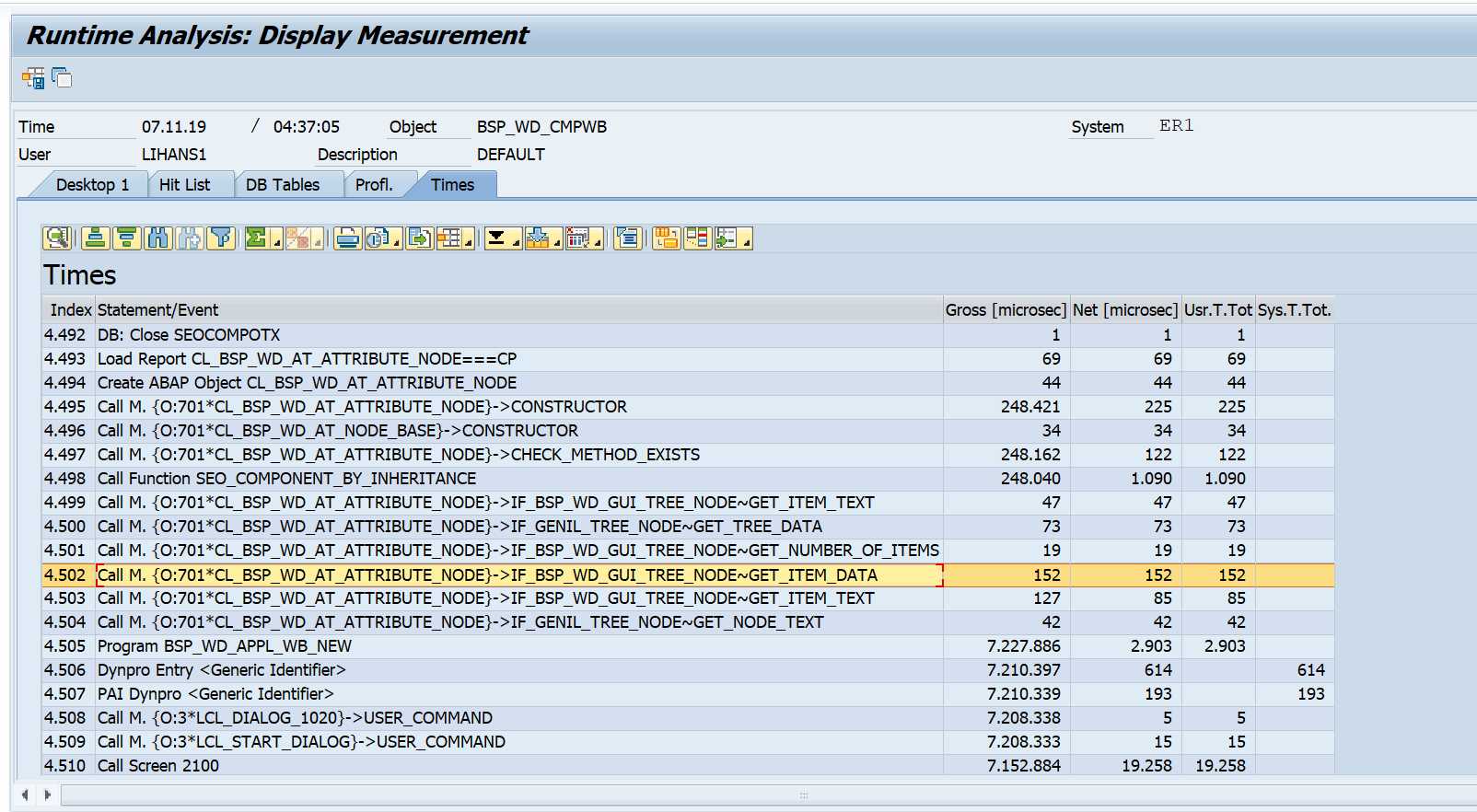Open Details magnifier icon in ALV toolbar
The image size is (1477, 812).
coord(57,238)
